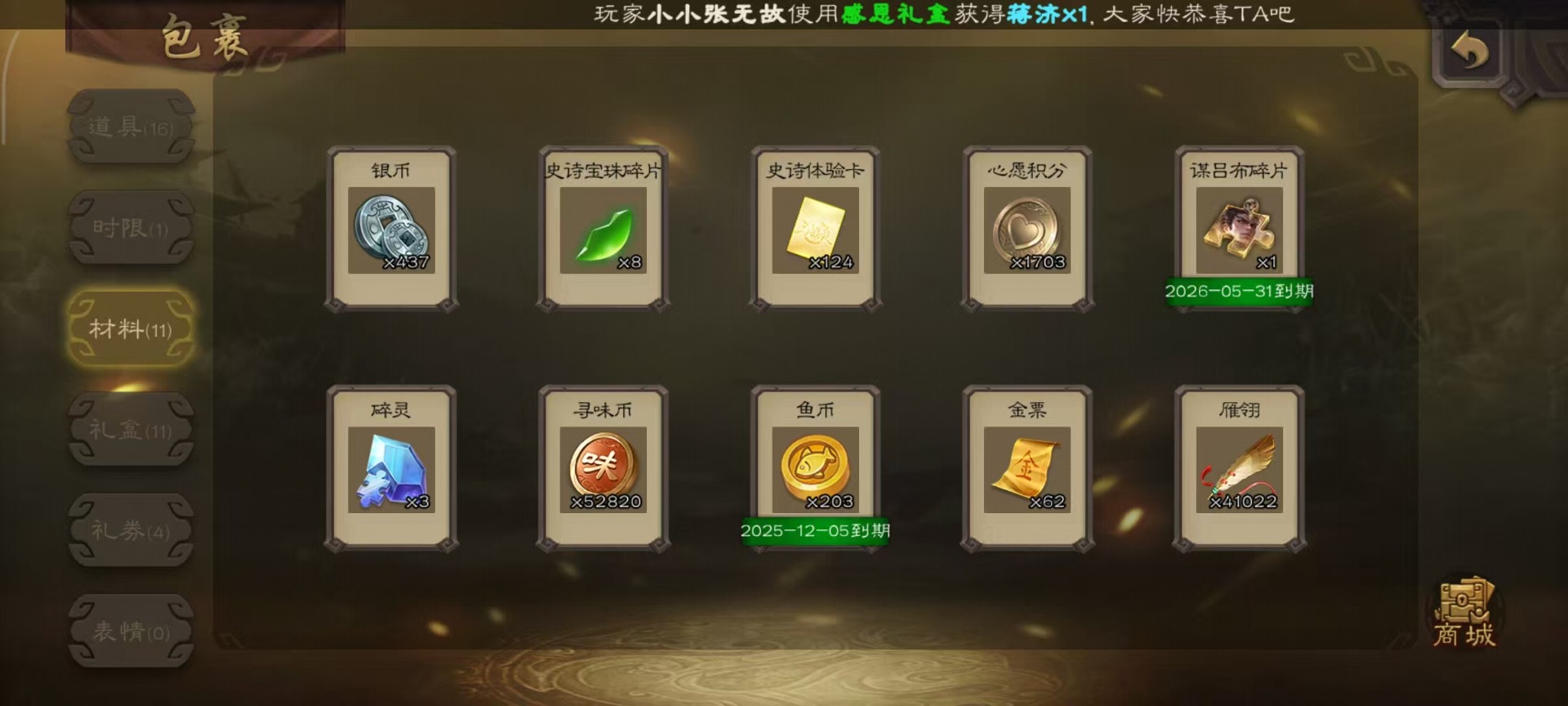This screenshot has height=706, width=1568.
Task: Click the x437 silver coin quantity
Action: coord(406,262)
